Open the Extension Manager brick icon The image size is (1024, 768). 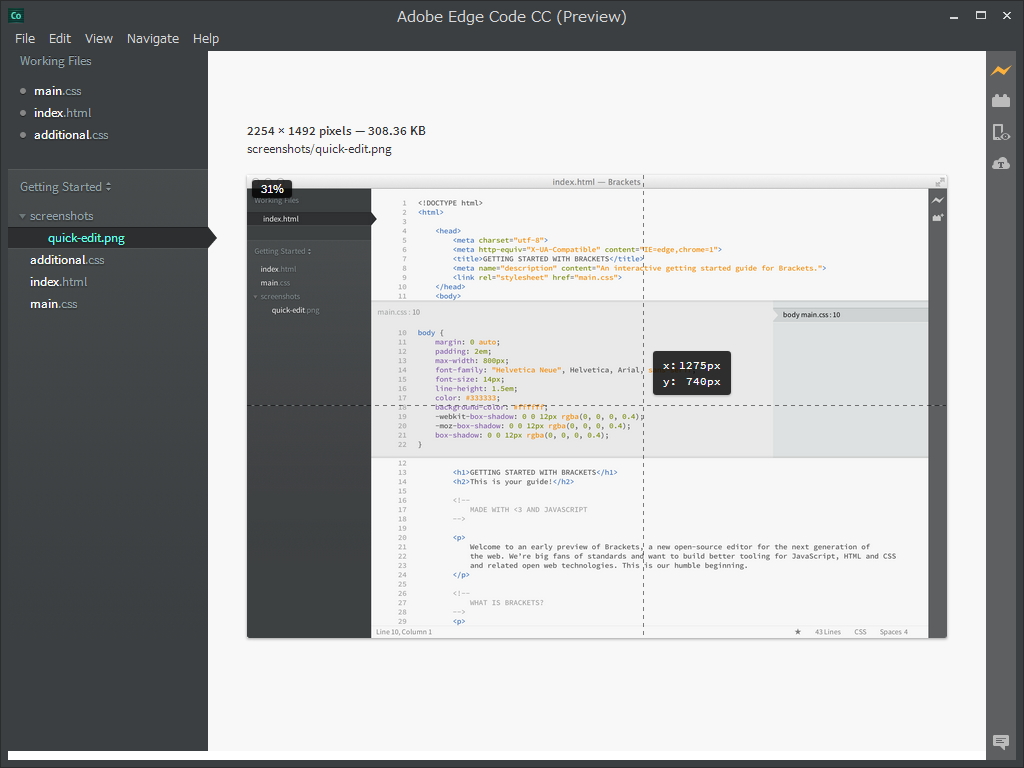point(1000,101)
